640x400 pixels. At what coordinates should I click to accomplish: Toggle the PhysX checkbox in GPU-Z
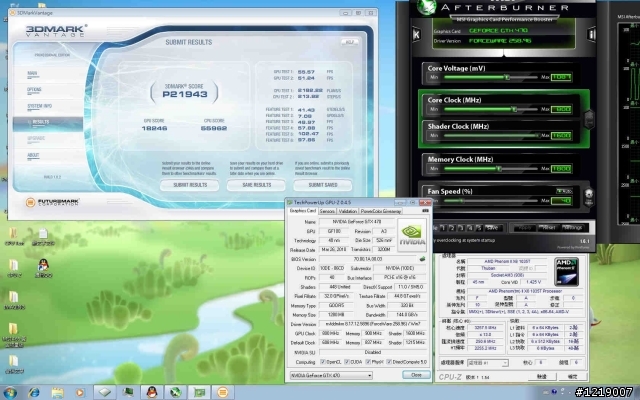[368, 362]
